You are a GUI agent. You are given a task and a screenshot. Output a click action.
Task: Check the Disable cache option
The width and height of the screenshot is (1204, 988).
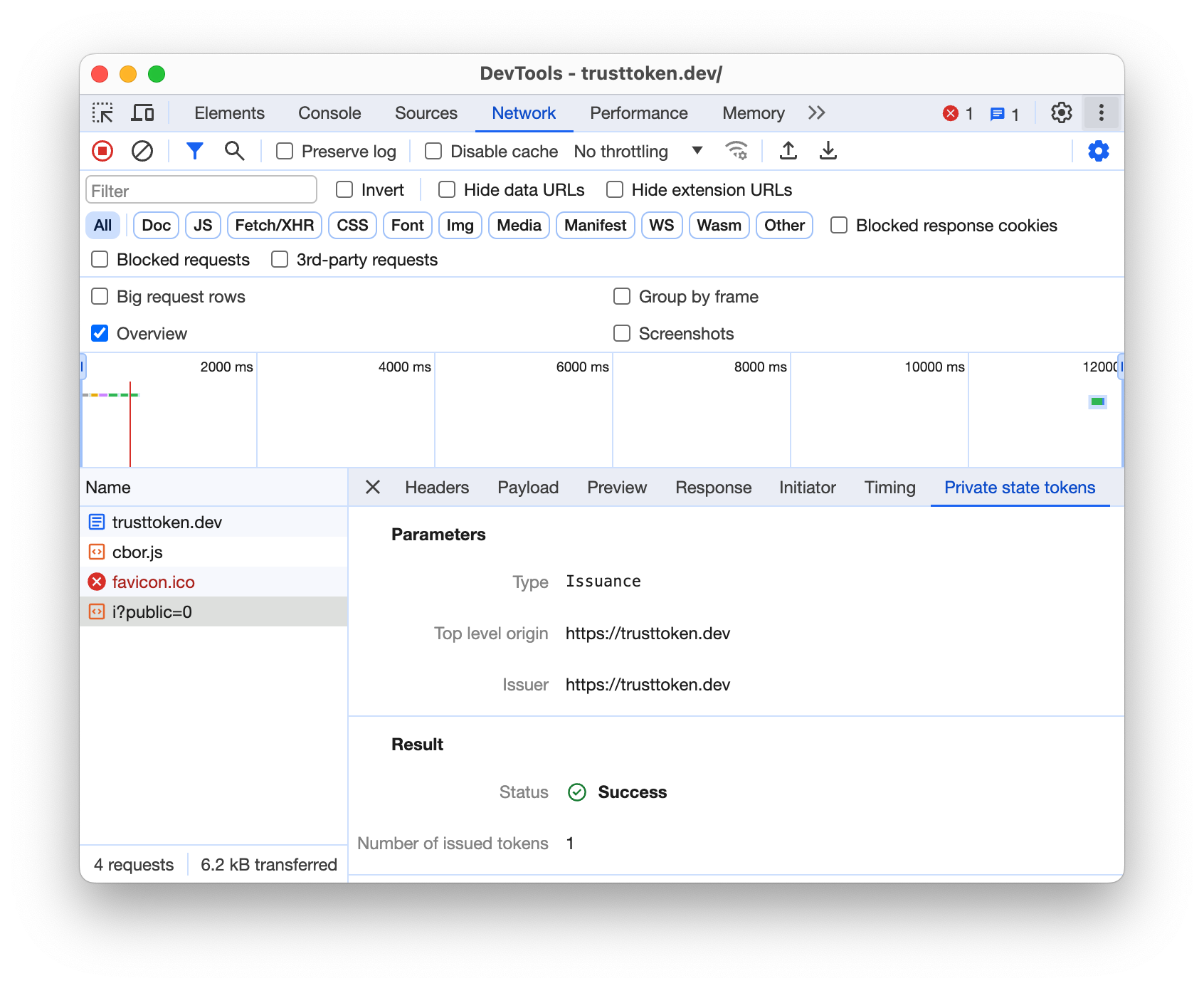click(433, 151)
